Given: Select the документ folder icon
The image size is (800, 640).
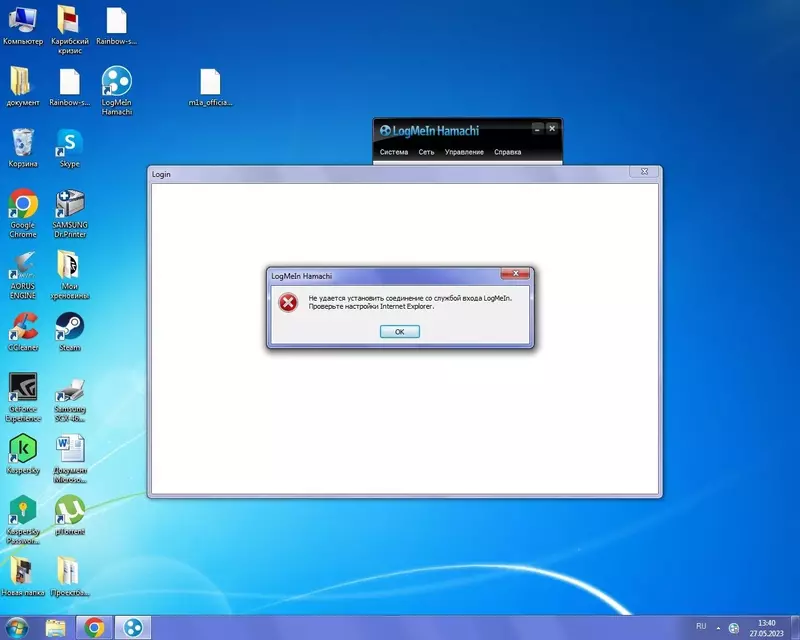Looking at the screenshot, I should (x=22, y=87).
